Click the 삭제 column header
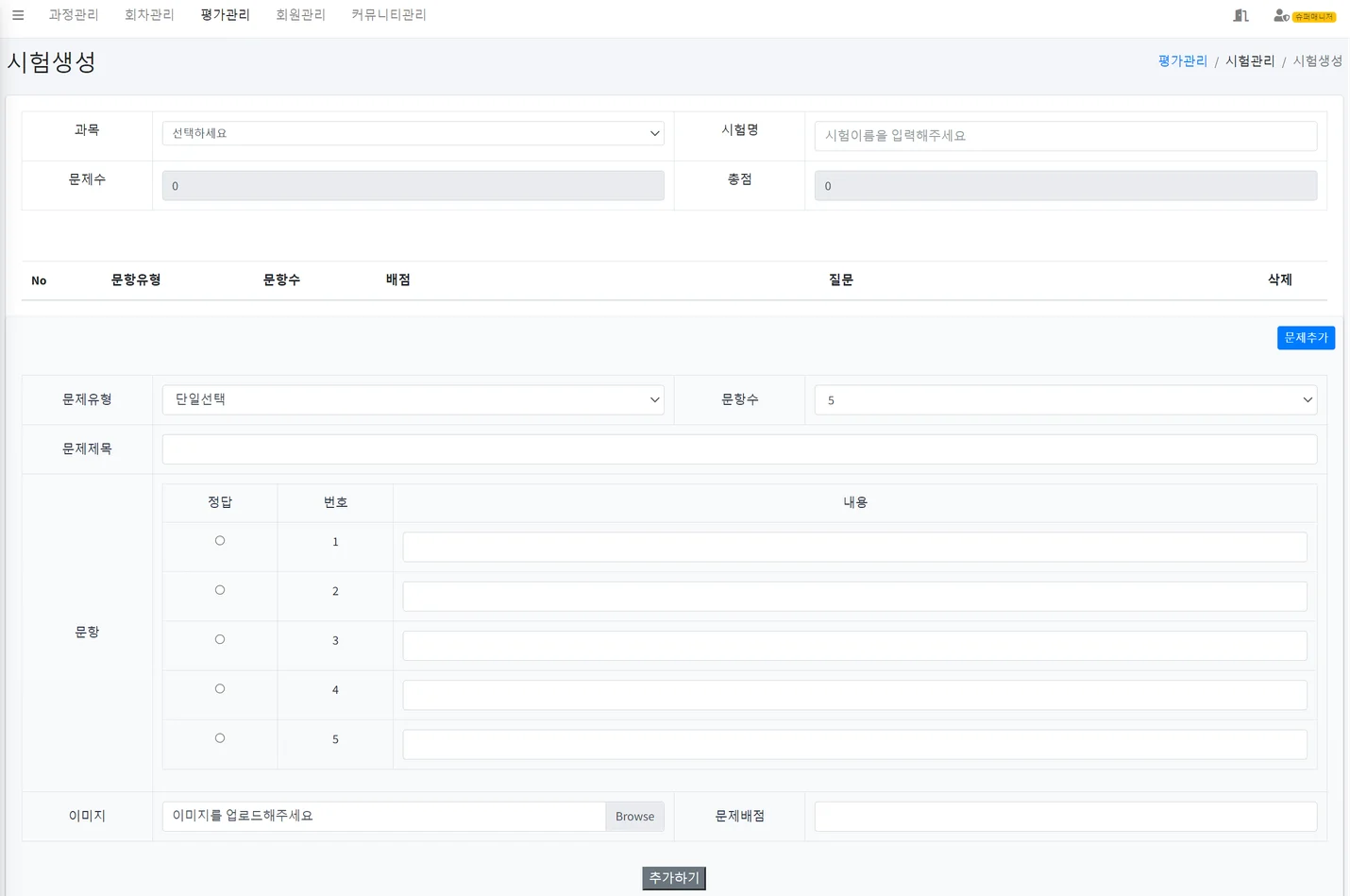Image resolution: width=1350 pixels, height=896 pixels. click(x=1279, y=280)
